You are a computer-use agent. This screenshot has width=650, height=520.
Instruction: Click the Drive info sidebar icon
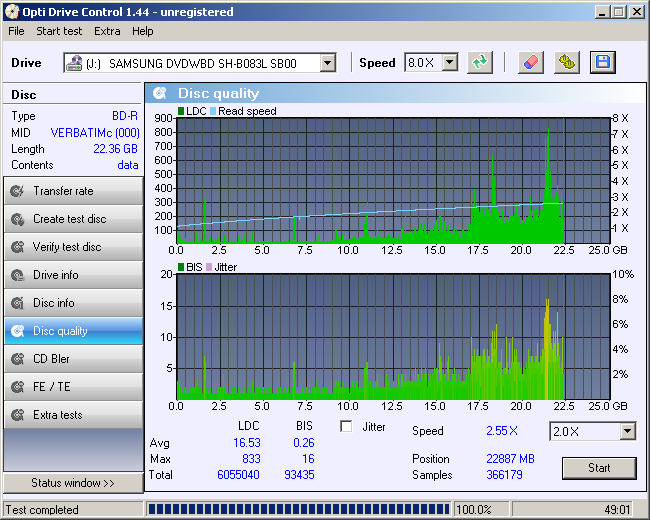point(17,275)
